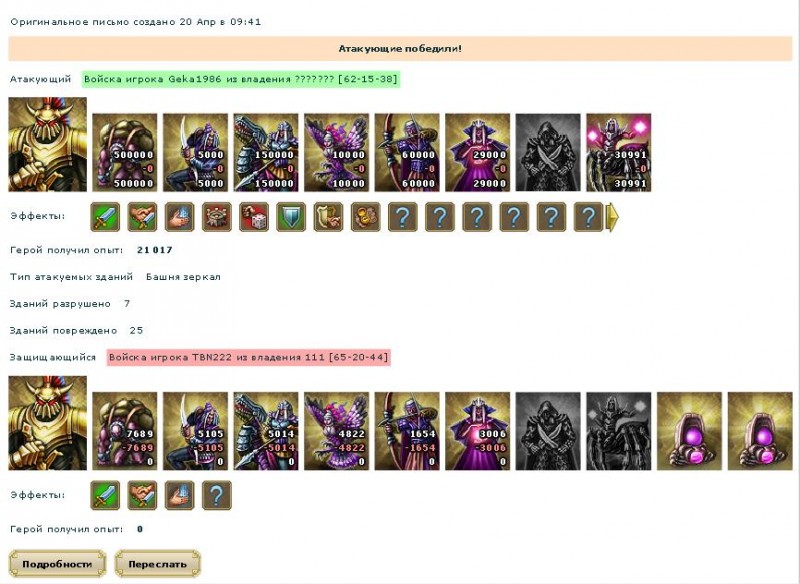Click the shield effect icon
The width and height of the screenshot is (800, 584).
pos(291,217)
